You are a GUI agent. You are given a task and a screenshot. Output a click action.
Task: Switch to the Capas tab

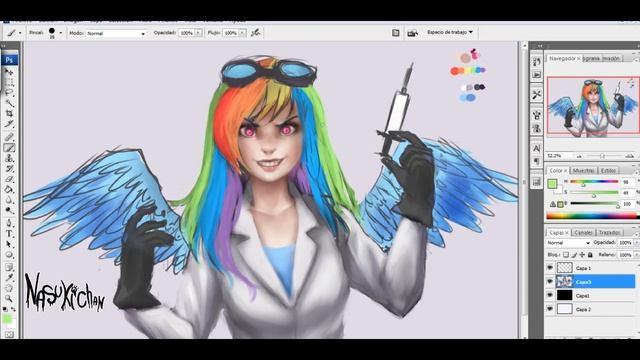pos(558,232)
